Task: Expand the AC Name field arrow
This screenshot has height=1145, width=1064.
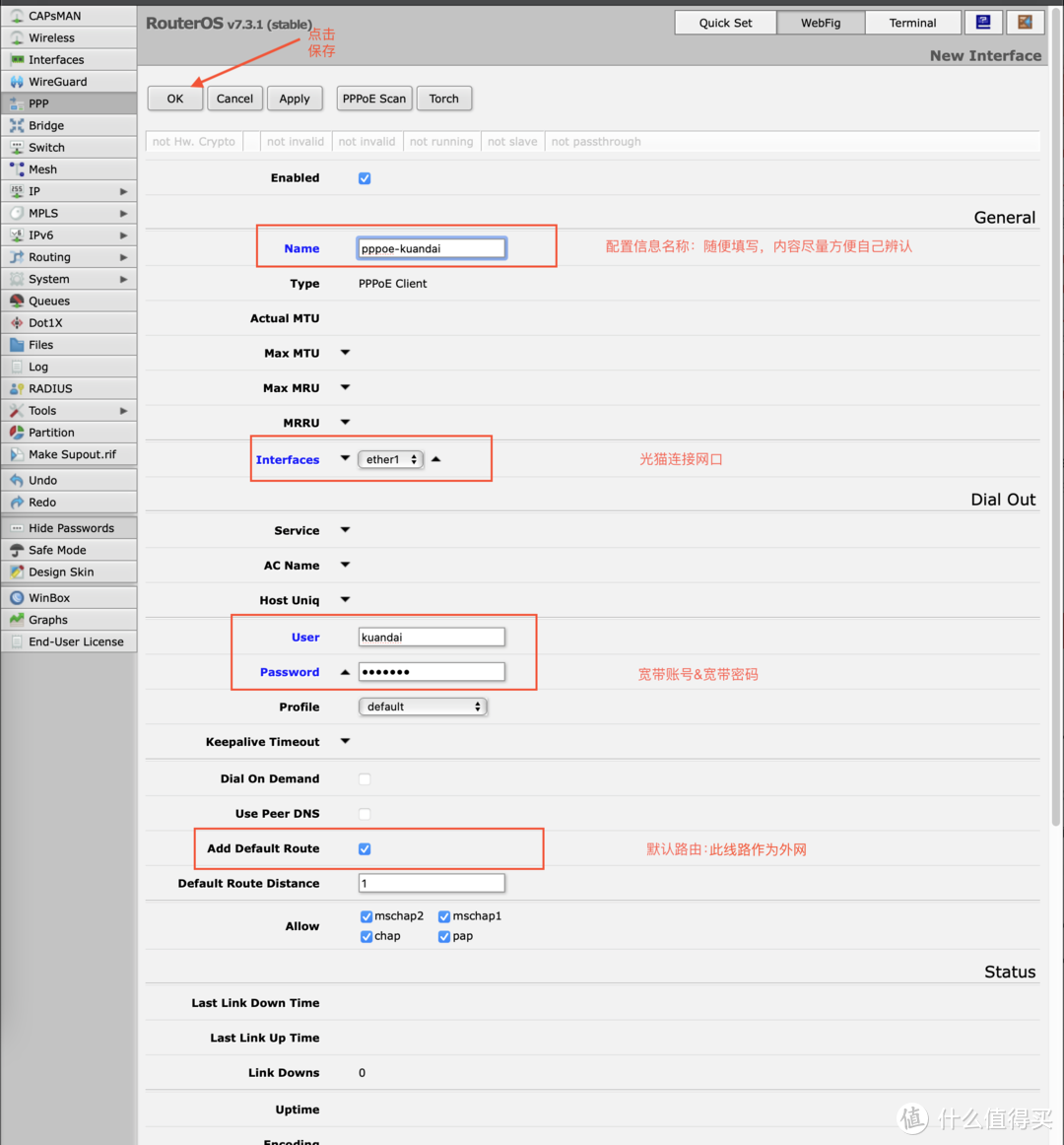Action: [x=346, y=565]
